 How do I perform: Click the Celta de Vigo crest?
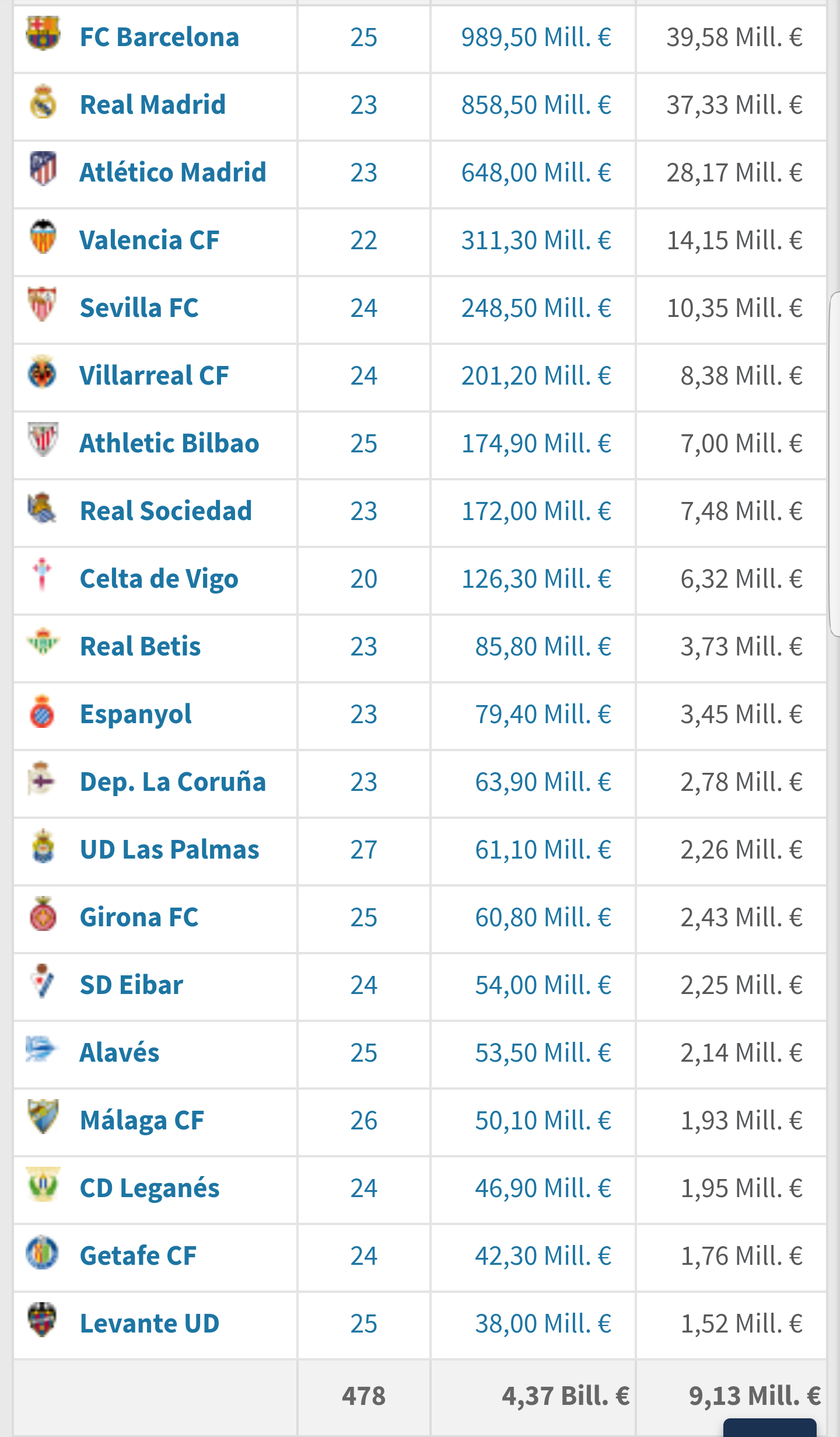coord(43,575)
